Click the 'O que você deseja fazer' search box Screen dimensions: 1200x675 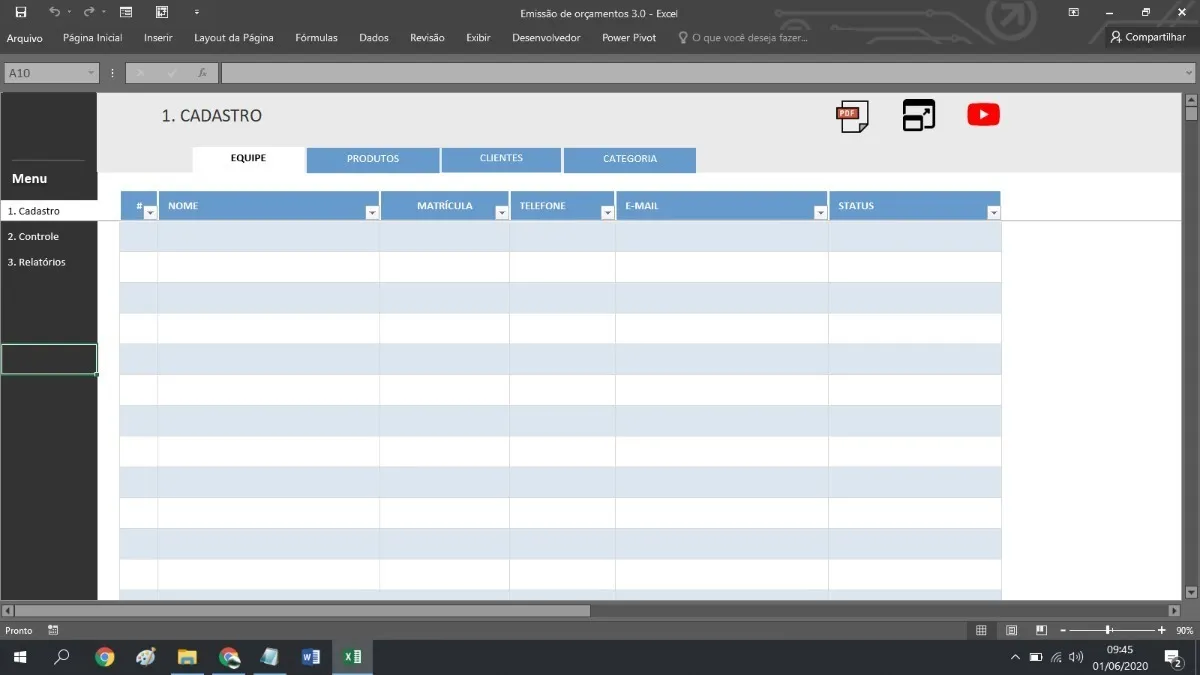(742, 38)
